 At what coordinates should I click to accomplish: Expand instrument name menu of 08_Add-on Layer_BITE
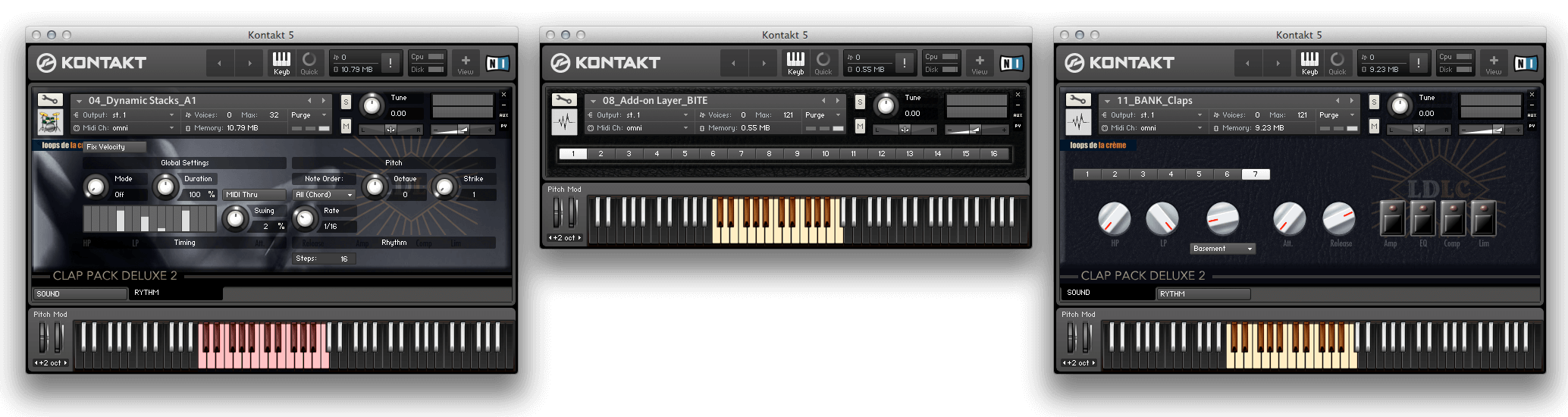[x=593, y=101]
